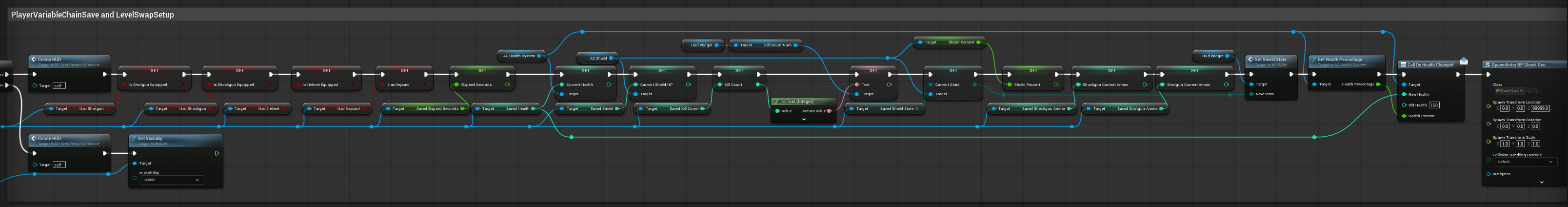Click Spawn Transform Rotation Y field

1520,126
